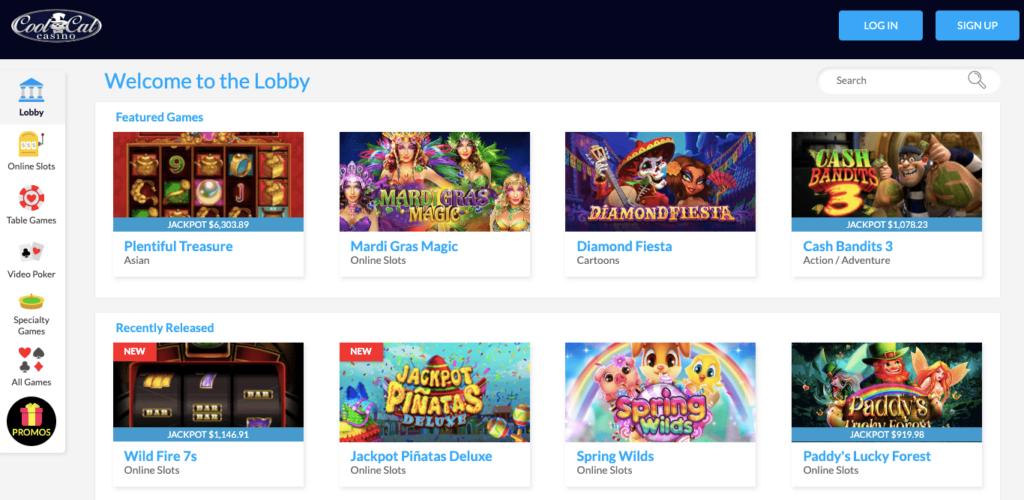Select the Online Slots slot machine icon
The height and width of the screenshot is (500, 1024).
[31, 144]
